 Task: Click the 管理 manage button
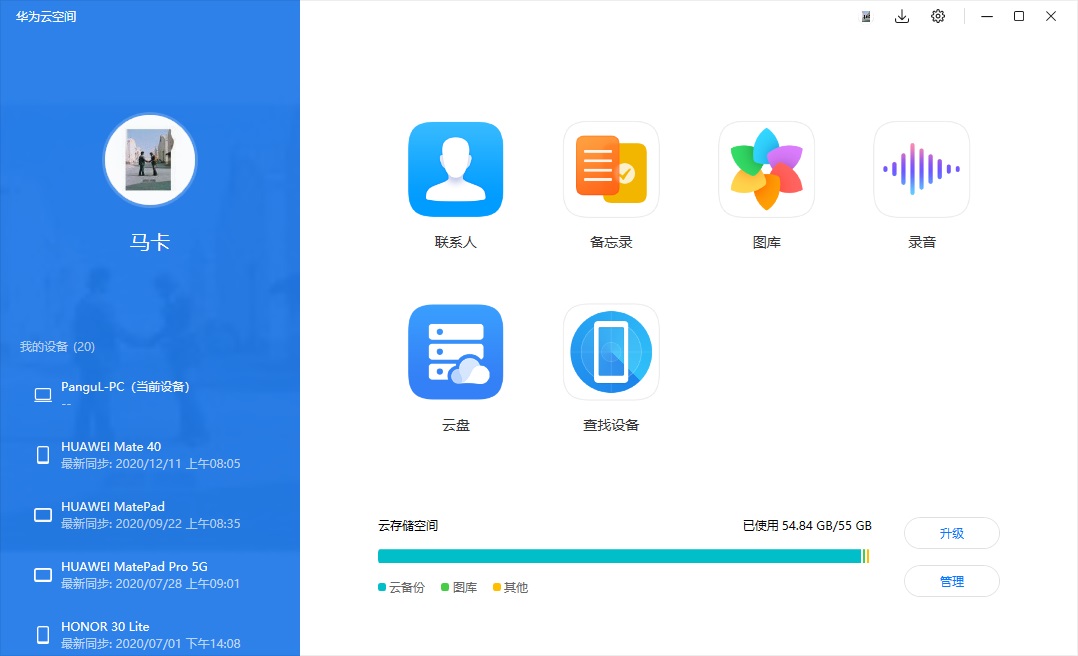coord(952,581)
